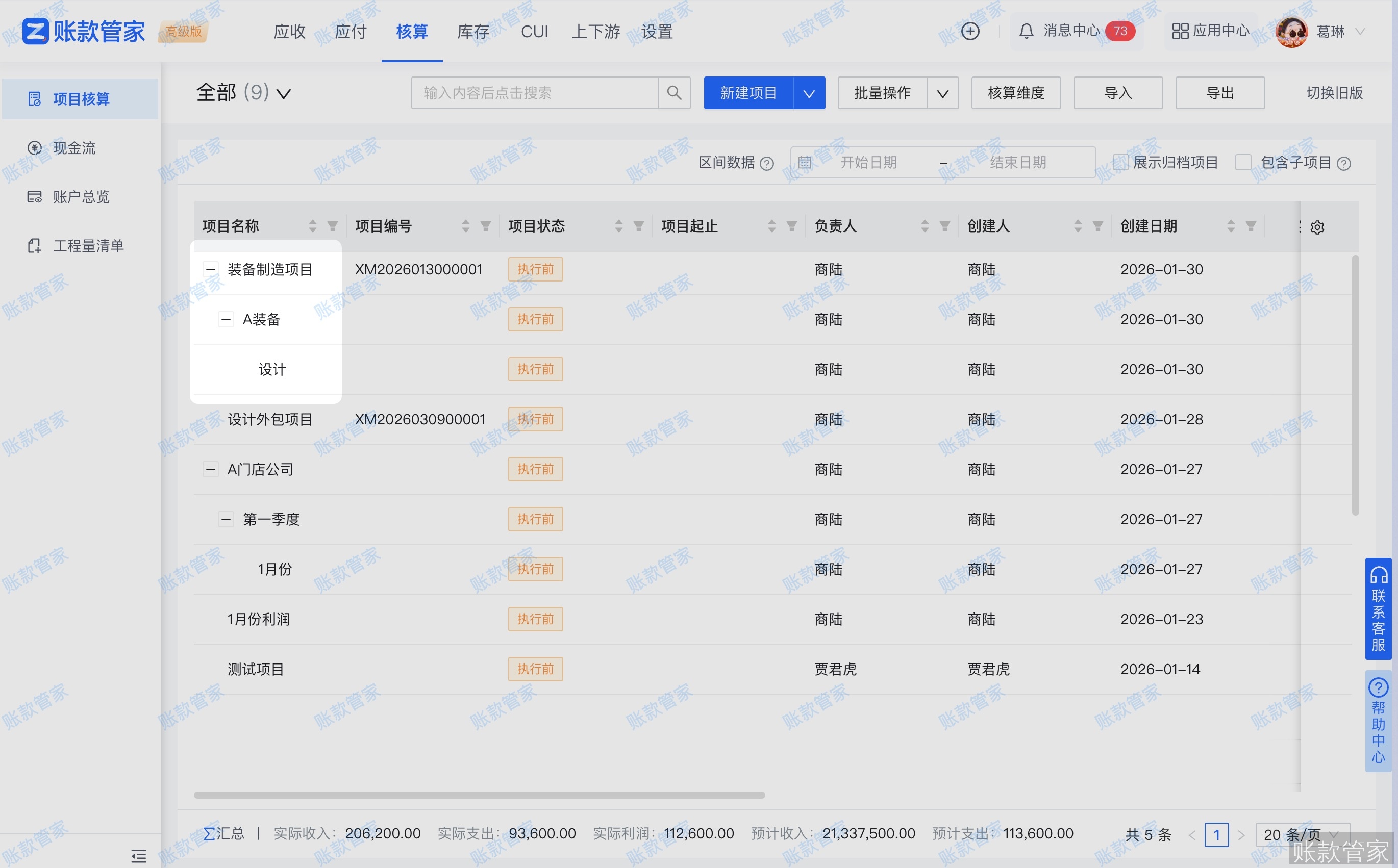Screen dimensions: 1398x868
Task: Check the 包含子项目 checkbox
Action: tap(1243, 163)
